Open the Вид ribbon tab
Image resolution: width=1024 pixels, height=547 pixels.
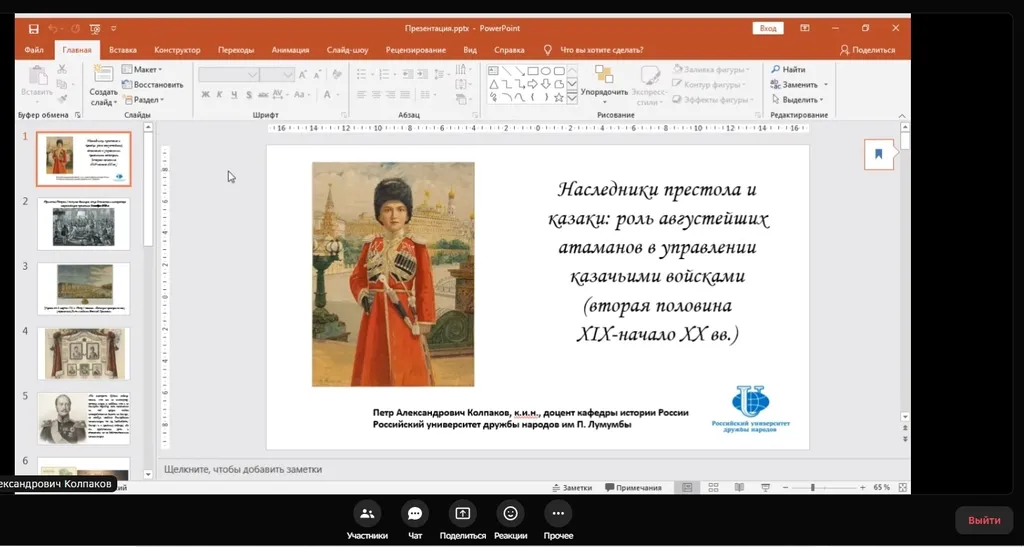click(x=470, y=50)
